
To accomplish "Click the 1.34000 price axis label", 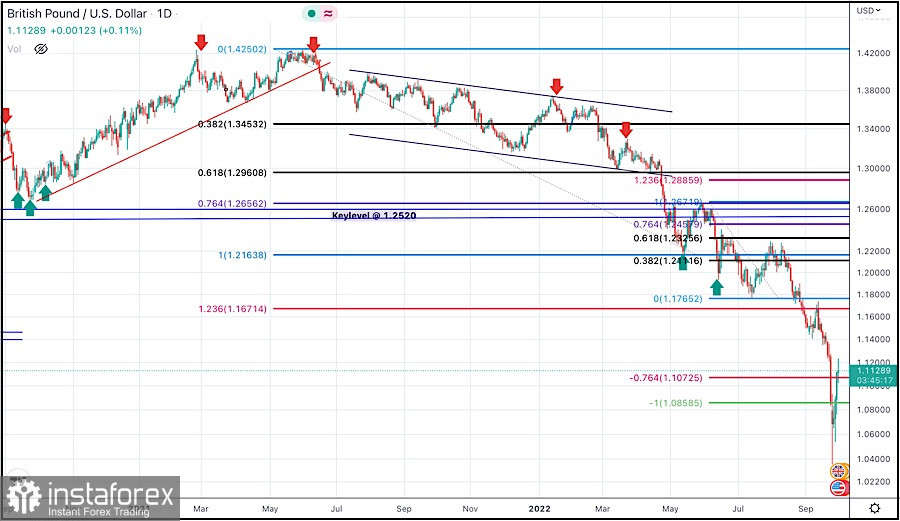I will click(873, 129).
